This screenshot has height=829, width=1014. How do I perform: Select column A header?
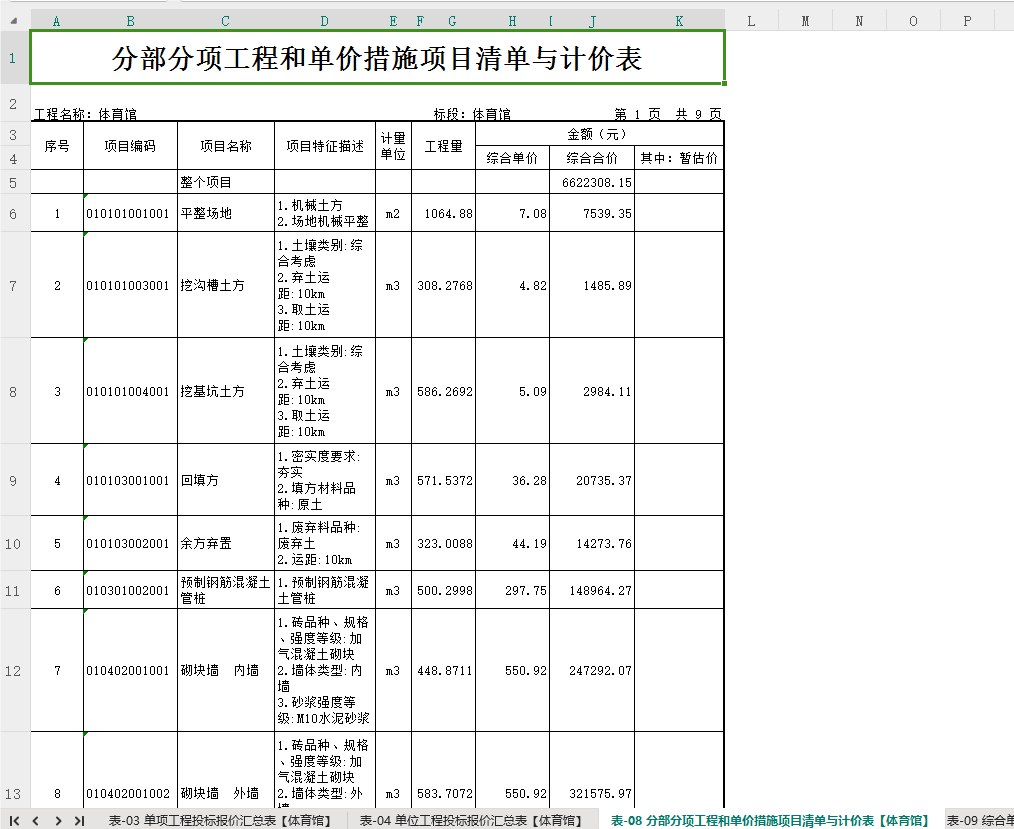tap(57, 21)
